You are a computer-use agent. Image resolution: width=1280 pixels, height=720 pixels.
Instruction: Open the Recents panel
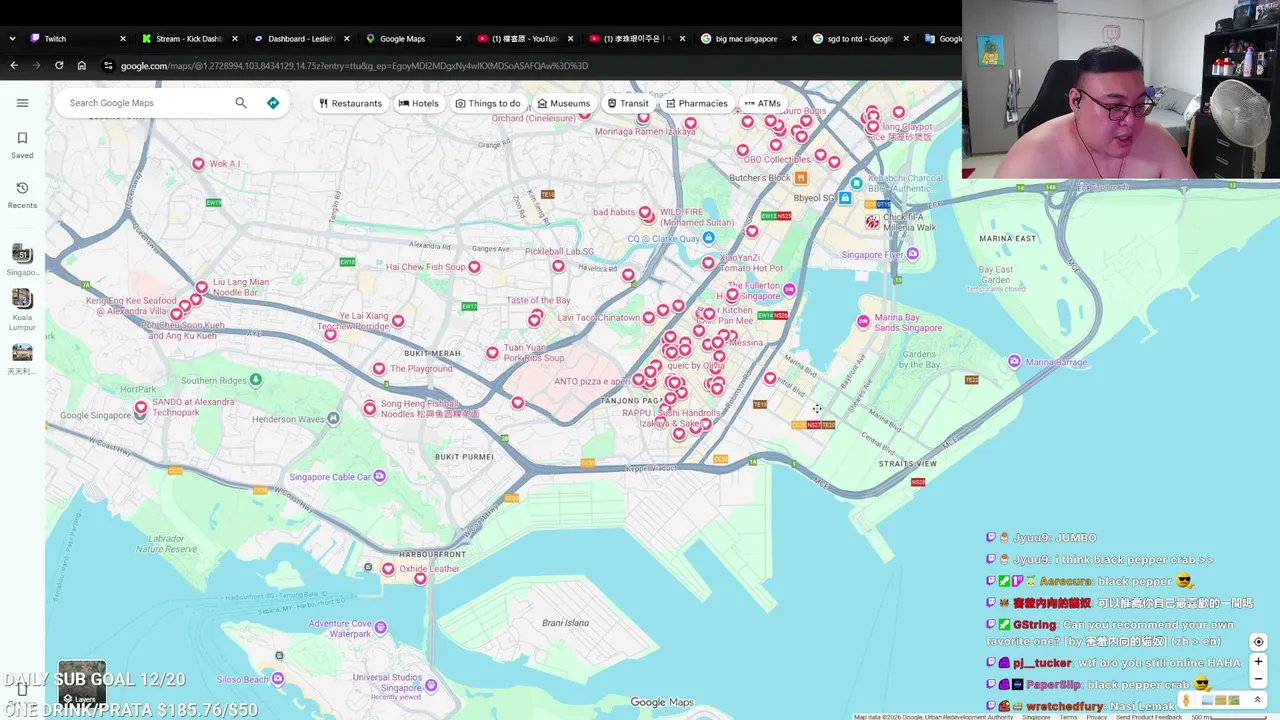22,194
